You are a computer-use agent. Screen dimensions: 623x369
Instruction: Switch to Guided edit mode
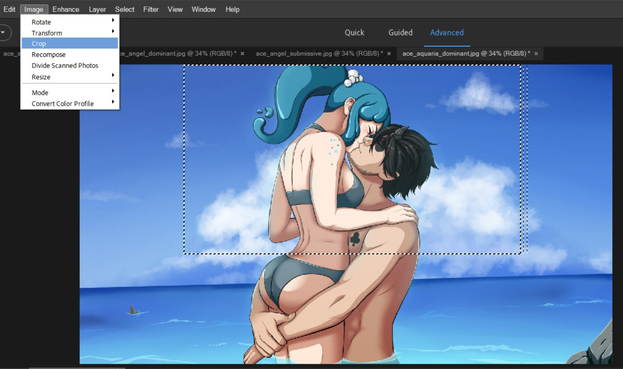click(400, 33)
